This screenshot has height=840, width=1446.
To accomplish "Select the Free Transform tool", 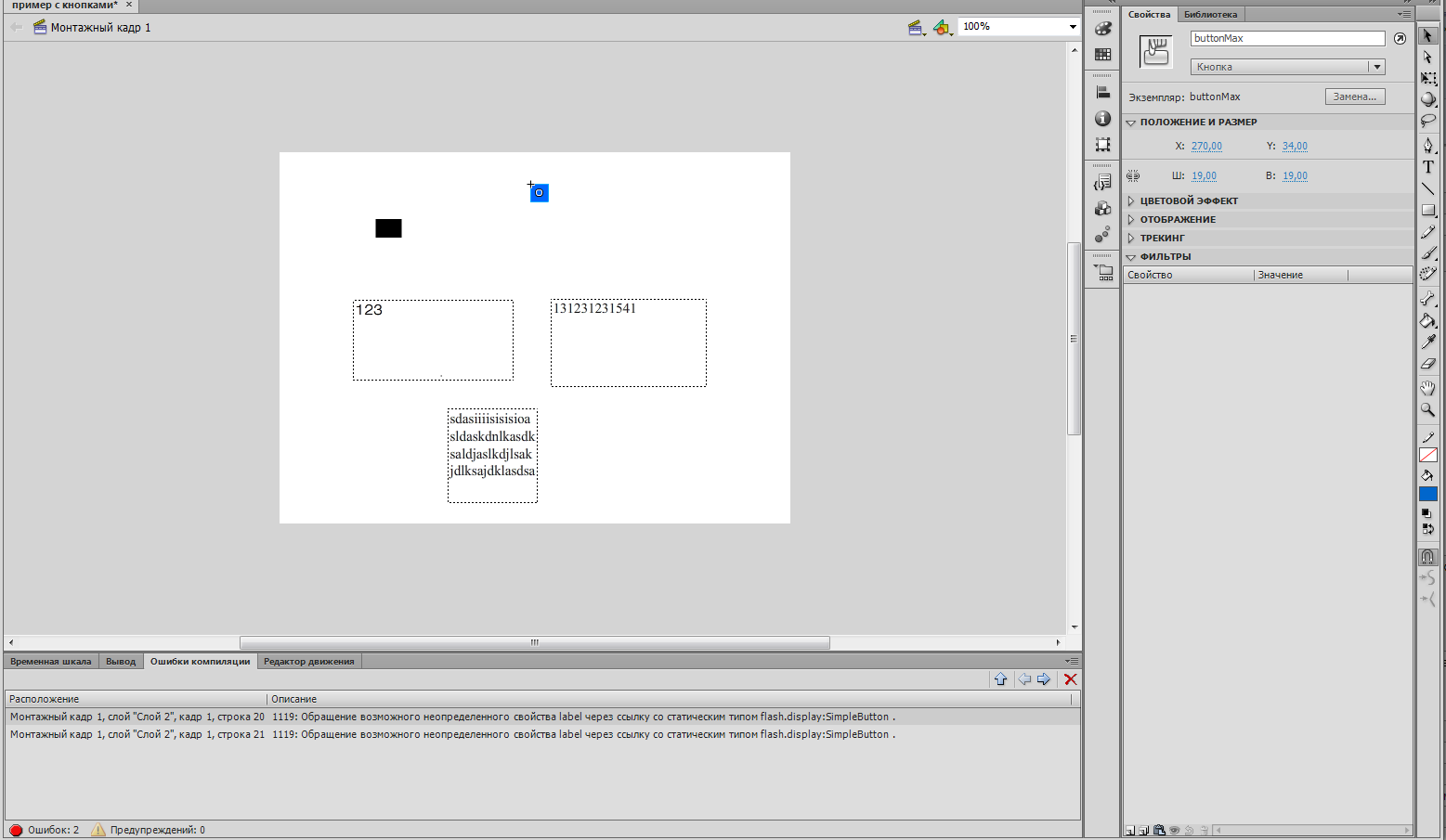I will (x=1428, y=78).
